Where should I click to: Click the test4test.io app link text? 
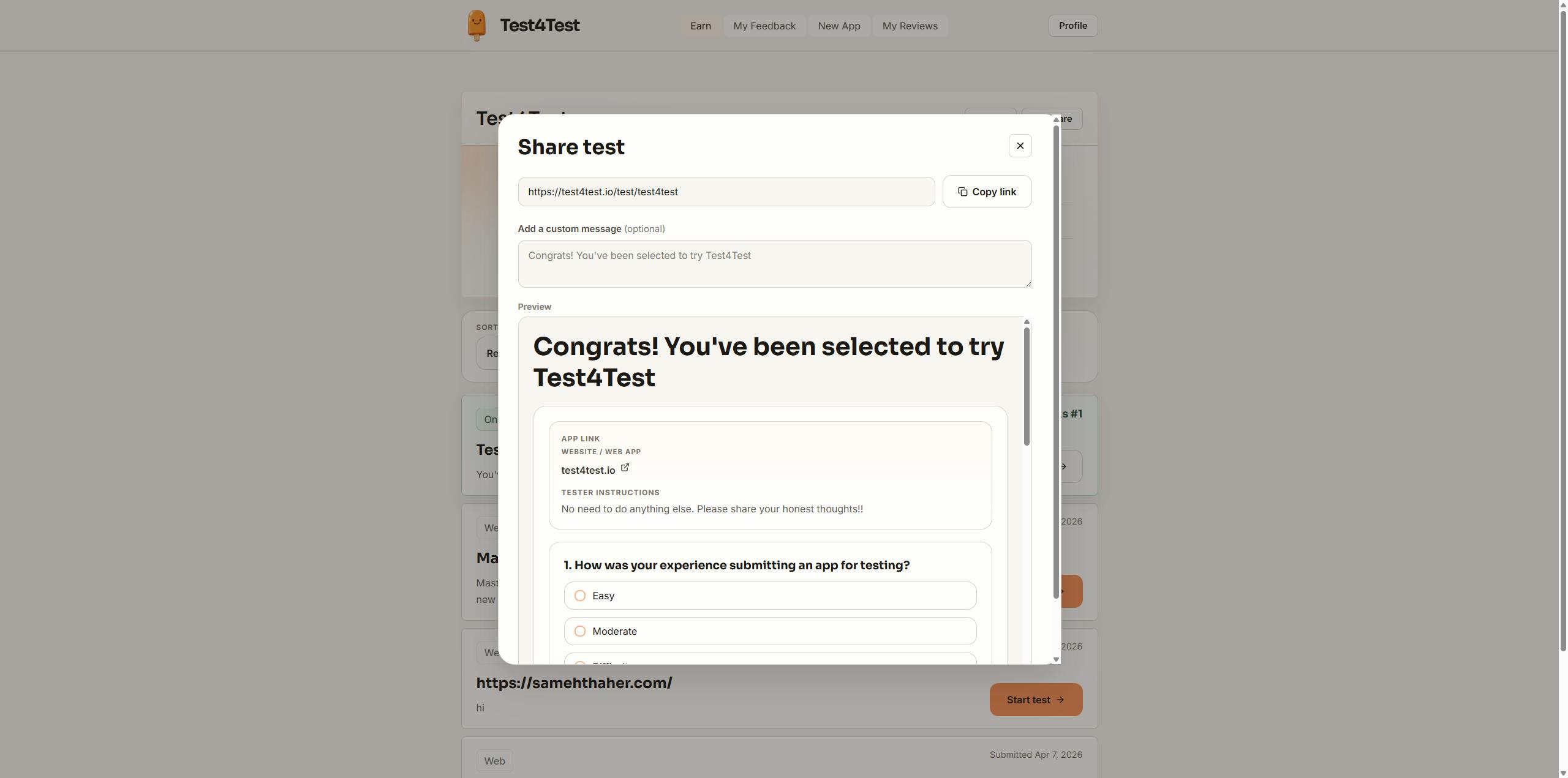[x=588, y=470]
